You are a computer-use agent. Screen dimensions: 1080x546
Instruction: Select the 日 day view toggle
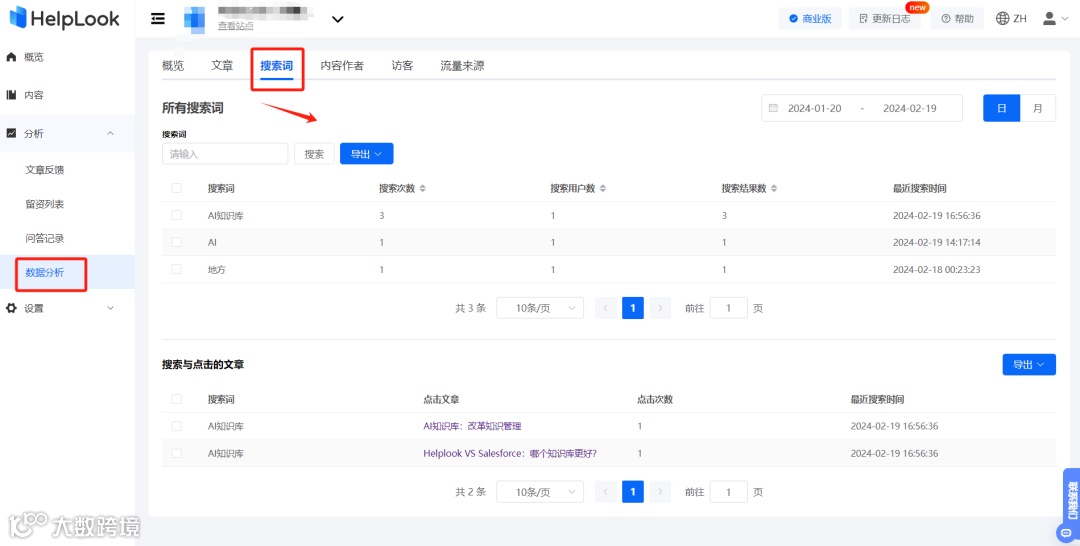1001,108
